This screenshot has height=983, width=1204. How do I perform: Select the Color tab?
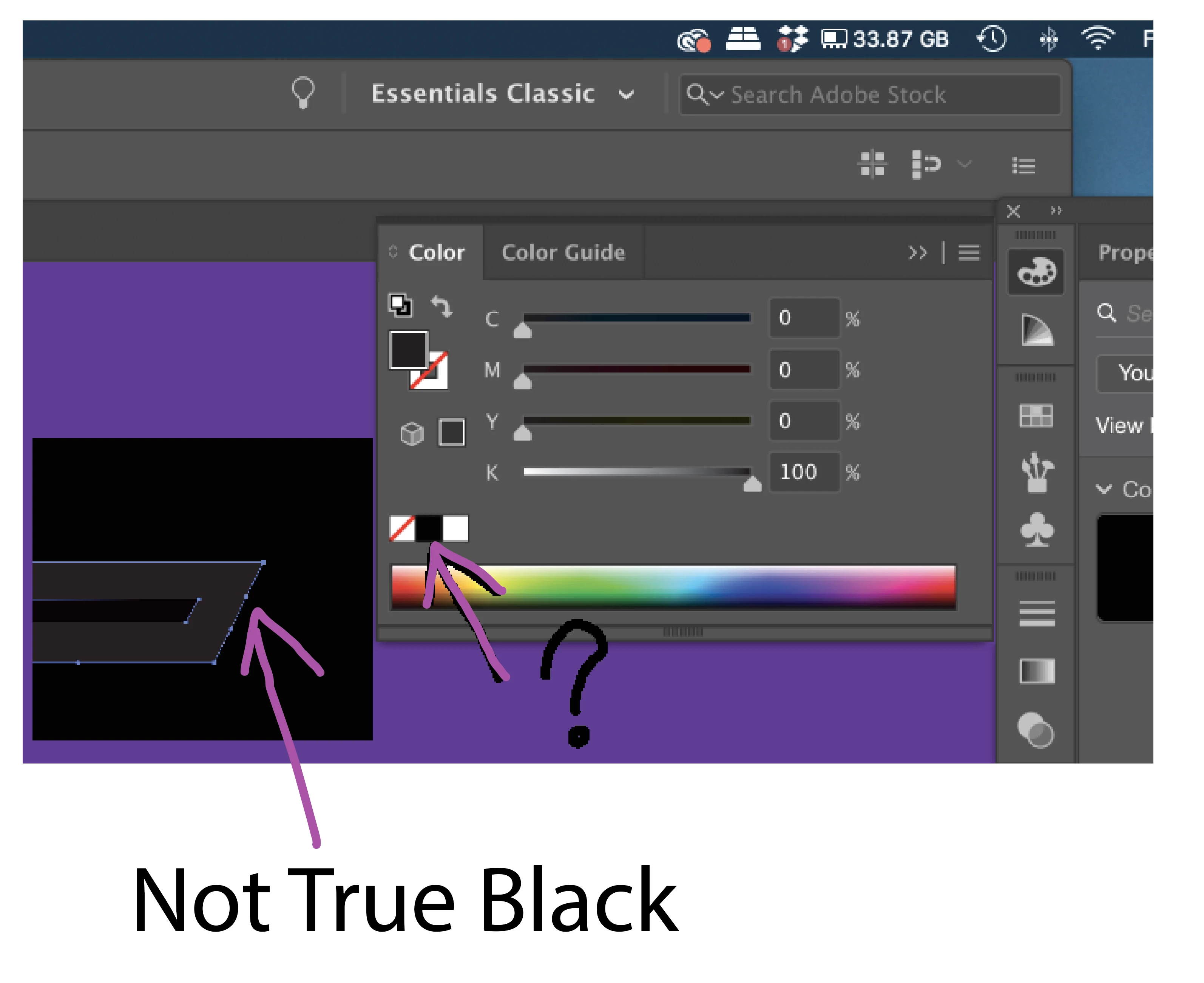coord(437,252)
